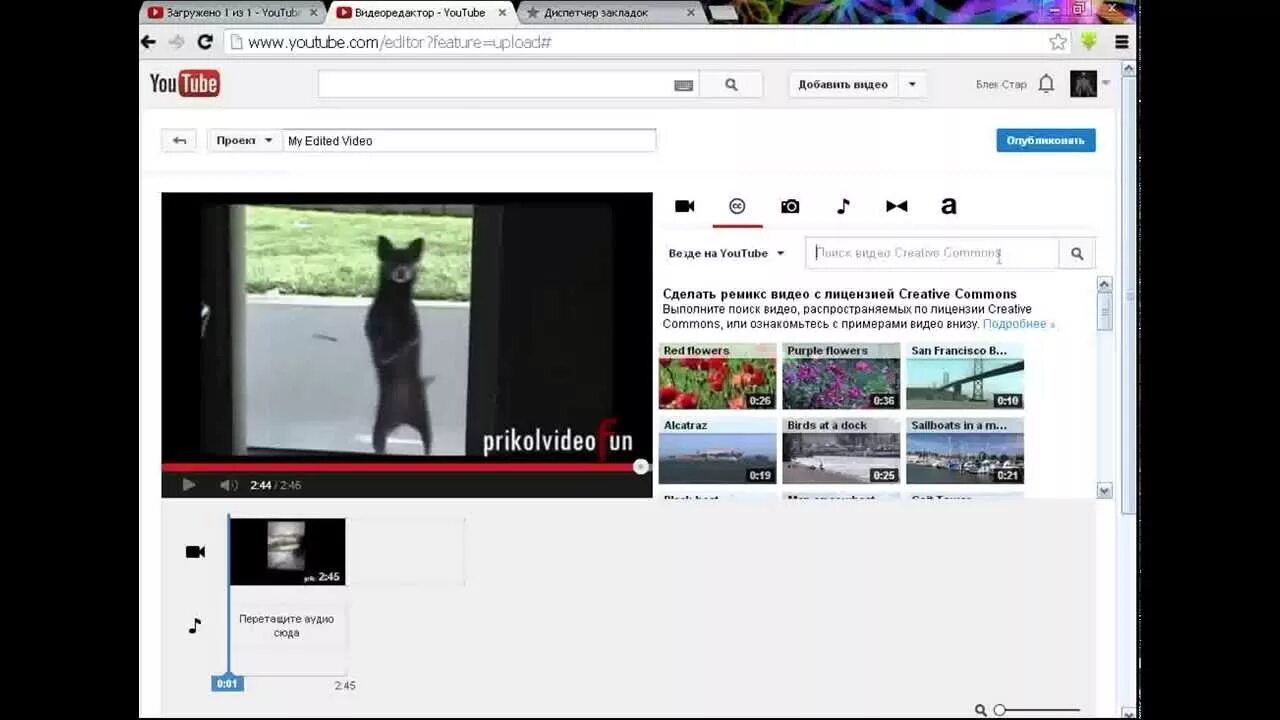The width and height of the screenshot is (1280, 720).
Task: Select the Creative Commons videos tab
Action: 737,206
